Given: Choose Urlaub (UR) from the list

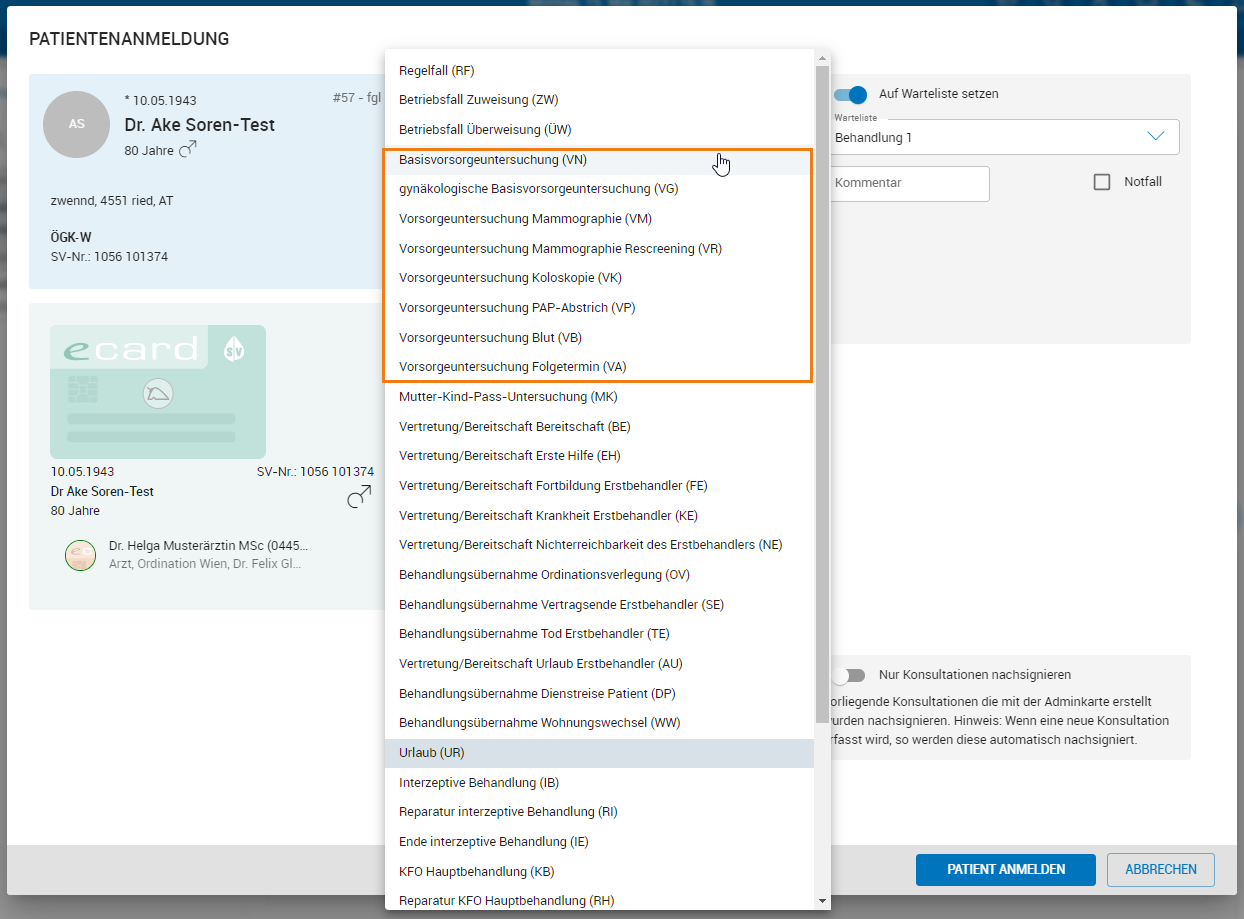Looking at the screenshot, I should click(x=432, y=753).
